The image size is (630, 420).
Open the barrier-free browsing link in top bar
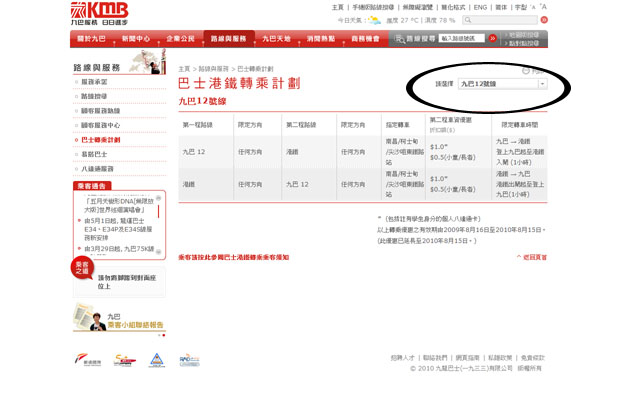pos(418,7)
